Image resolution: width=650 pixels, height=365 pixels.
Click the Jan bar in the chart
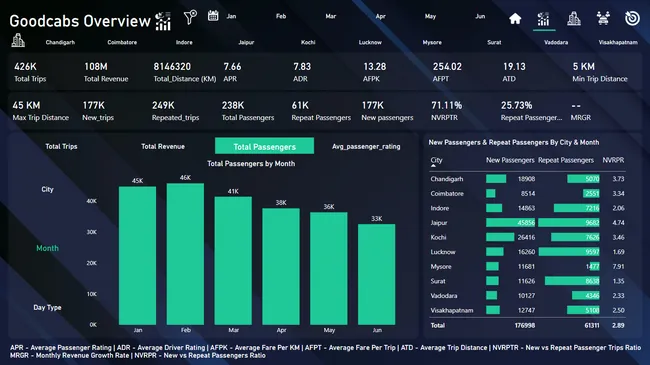pos(138,256)
